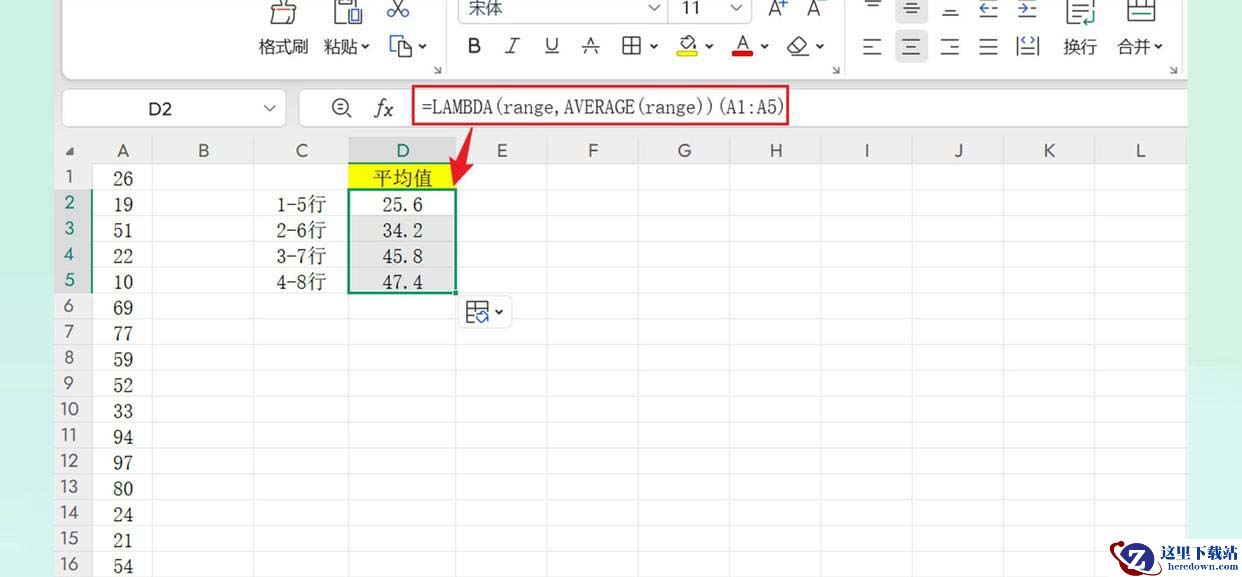Screen dimensions: 1242x577
Task: Select cell showing 47.4
Action: 402,282
